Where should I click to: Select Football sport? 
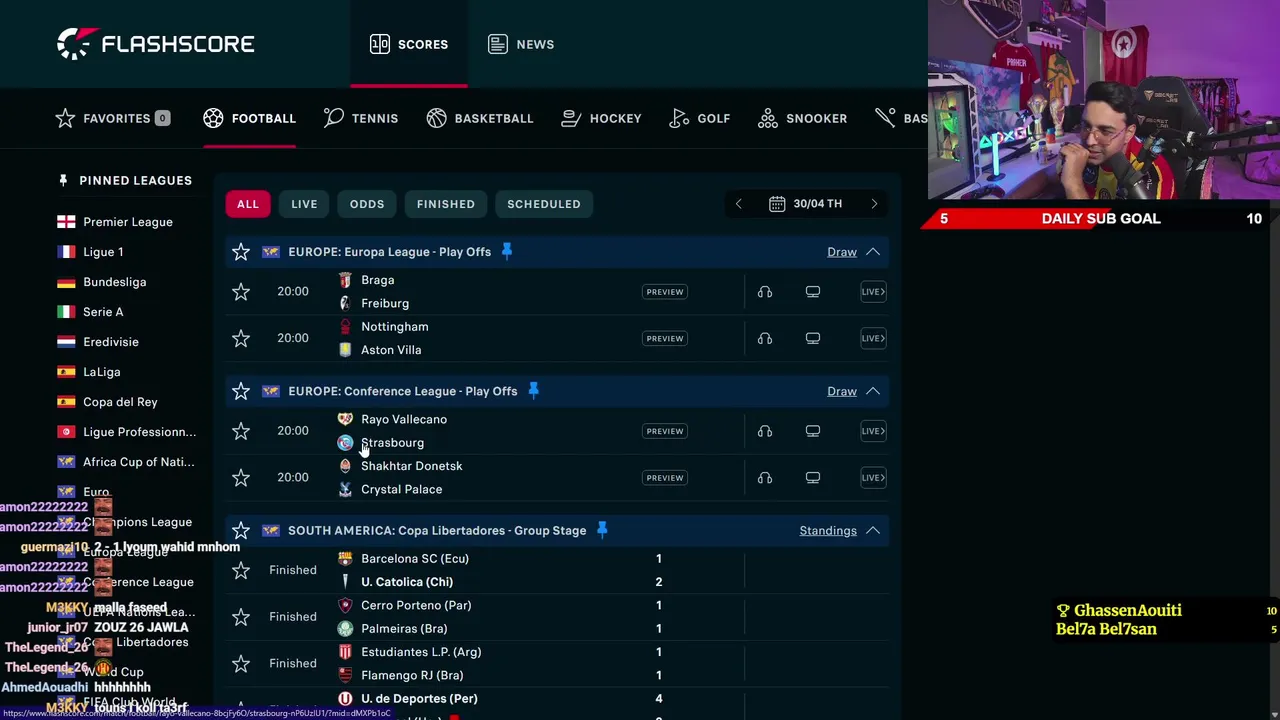[249, 118]
